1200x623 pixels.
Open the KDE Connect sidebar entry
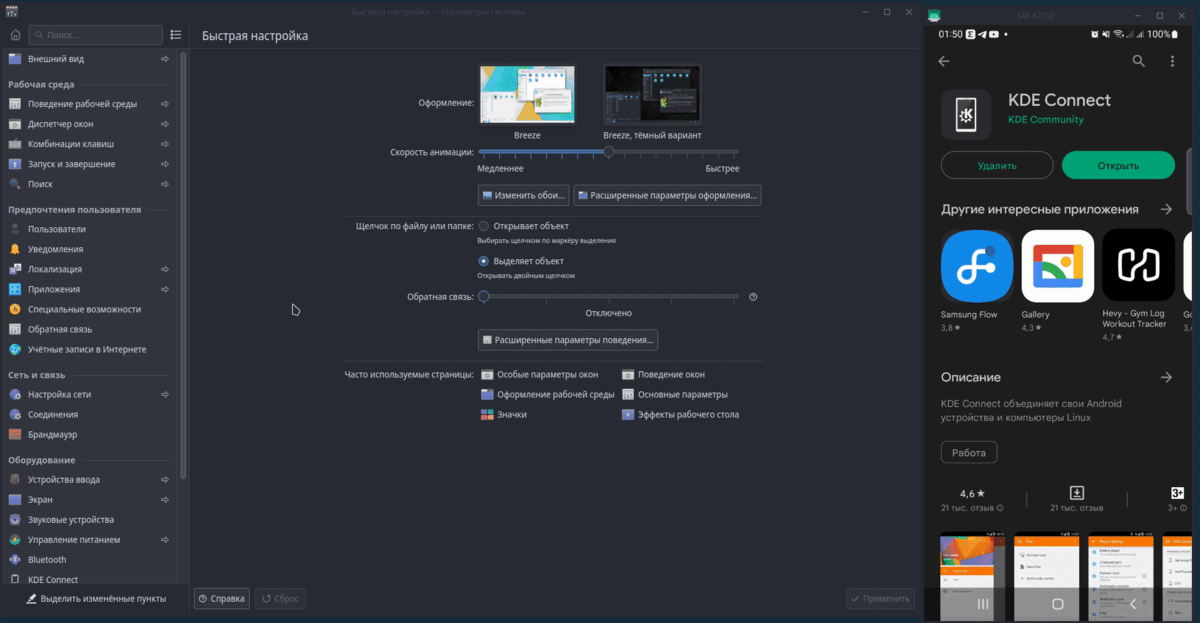pyautogui.click(x=90, y=579)
